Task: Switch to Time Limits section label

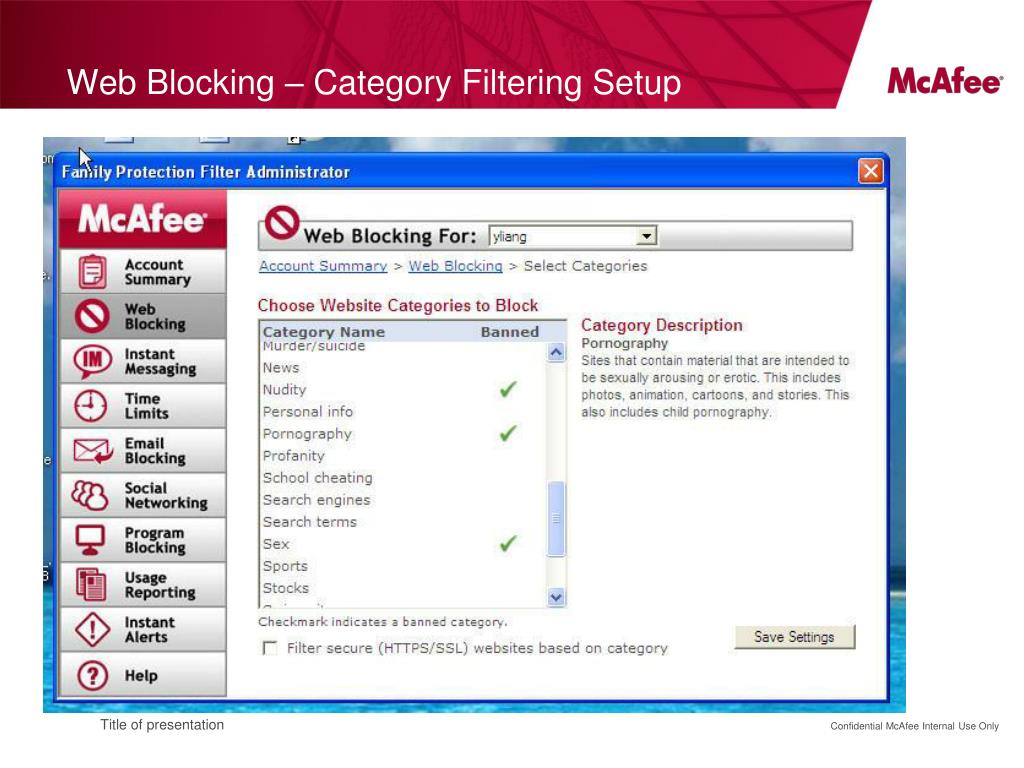Action: (146, 406)
